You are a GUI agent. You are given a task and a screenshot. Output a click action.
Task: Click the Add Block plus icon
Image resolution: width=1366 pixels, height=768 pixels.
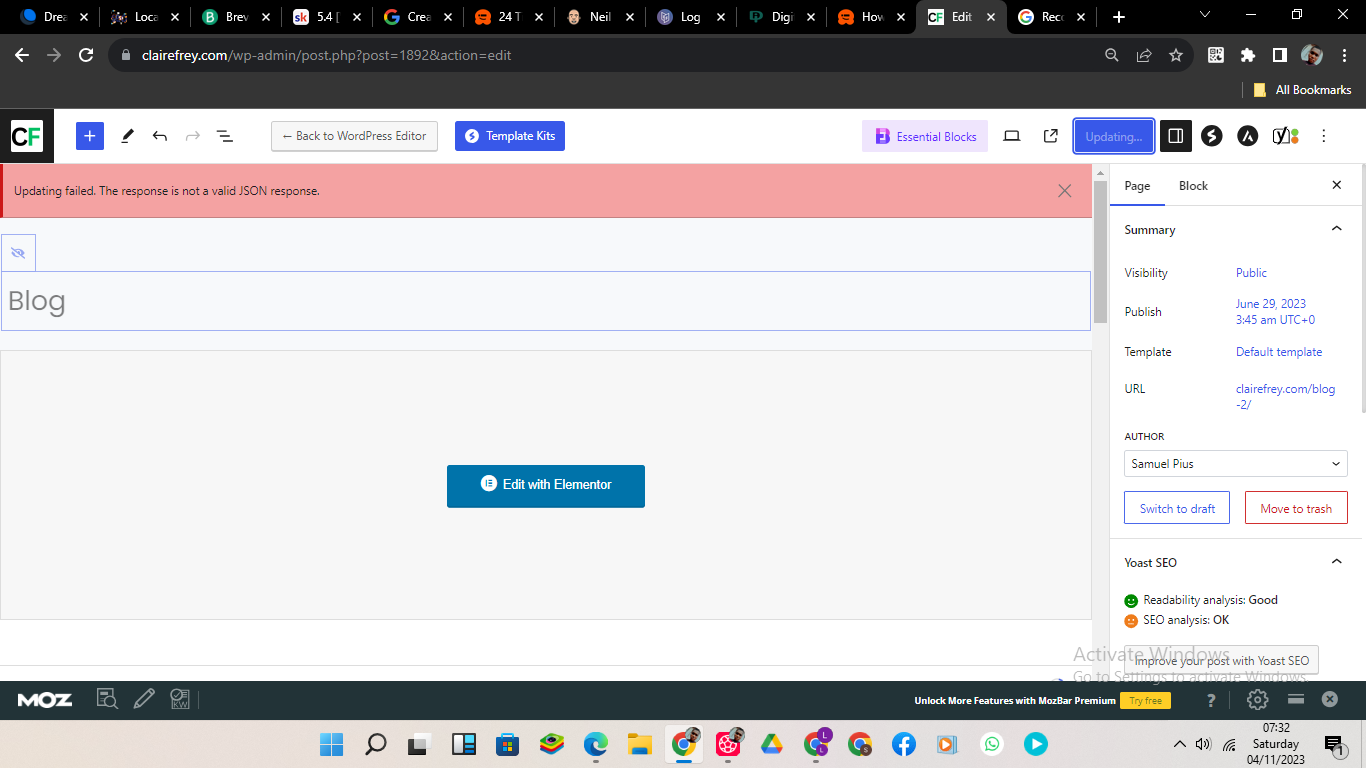tap(89, 135)
